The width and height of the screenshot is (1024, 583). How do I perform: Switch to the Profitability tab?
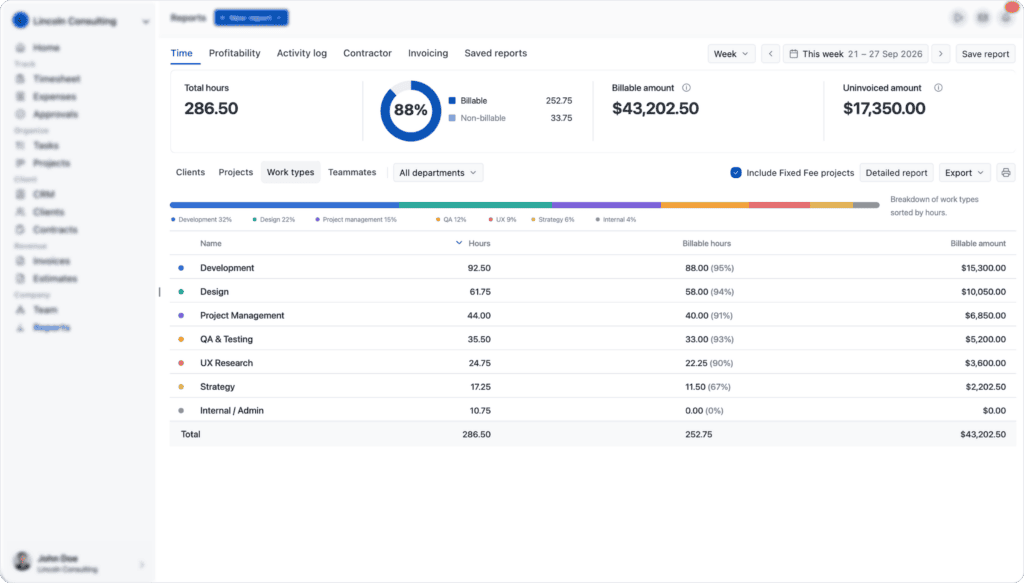click(x=234, y=53)
